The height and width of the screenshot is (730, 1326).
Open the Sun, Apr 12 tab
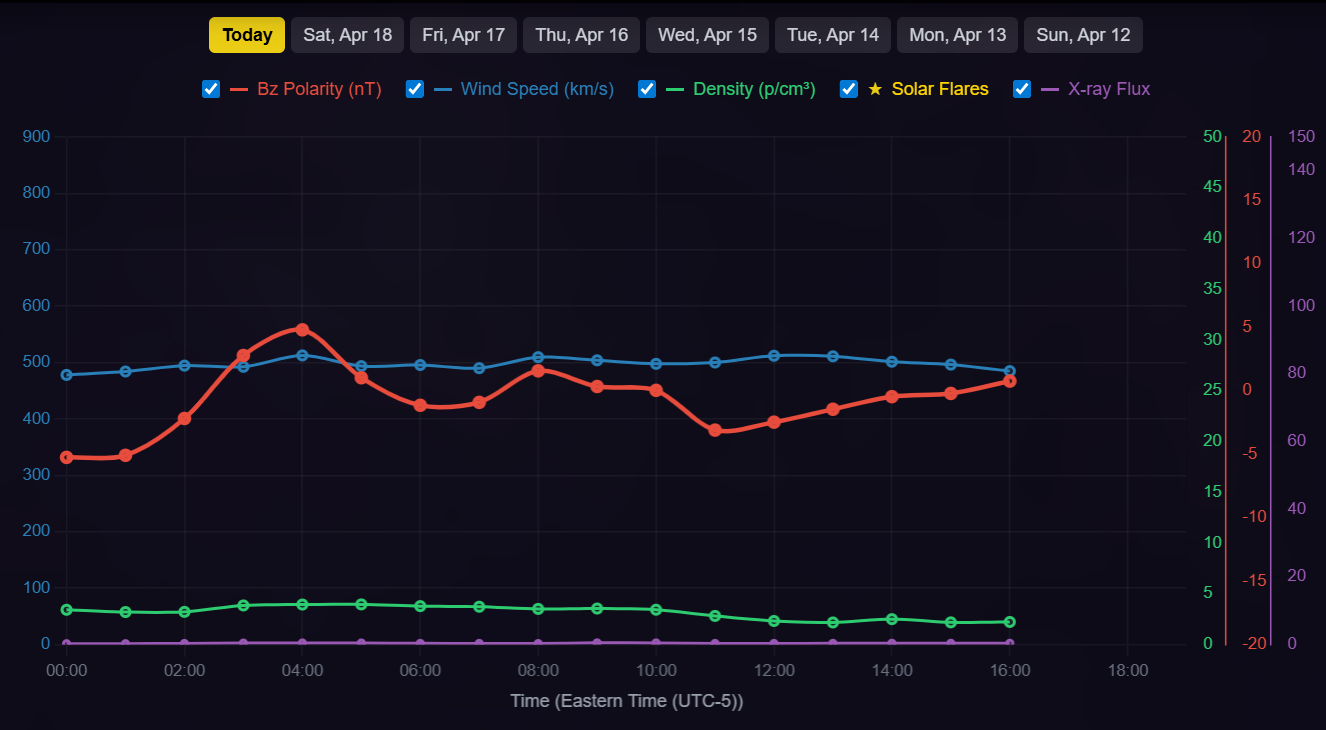(1083, 34)
